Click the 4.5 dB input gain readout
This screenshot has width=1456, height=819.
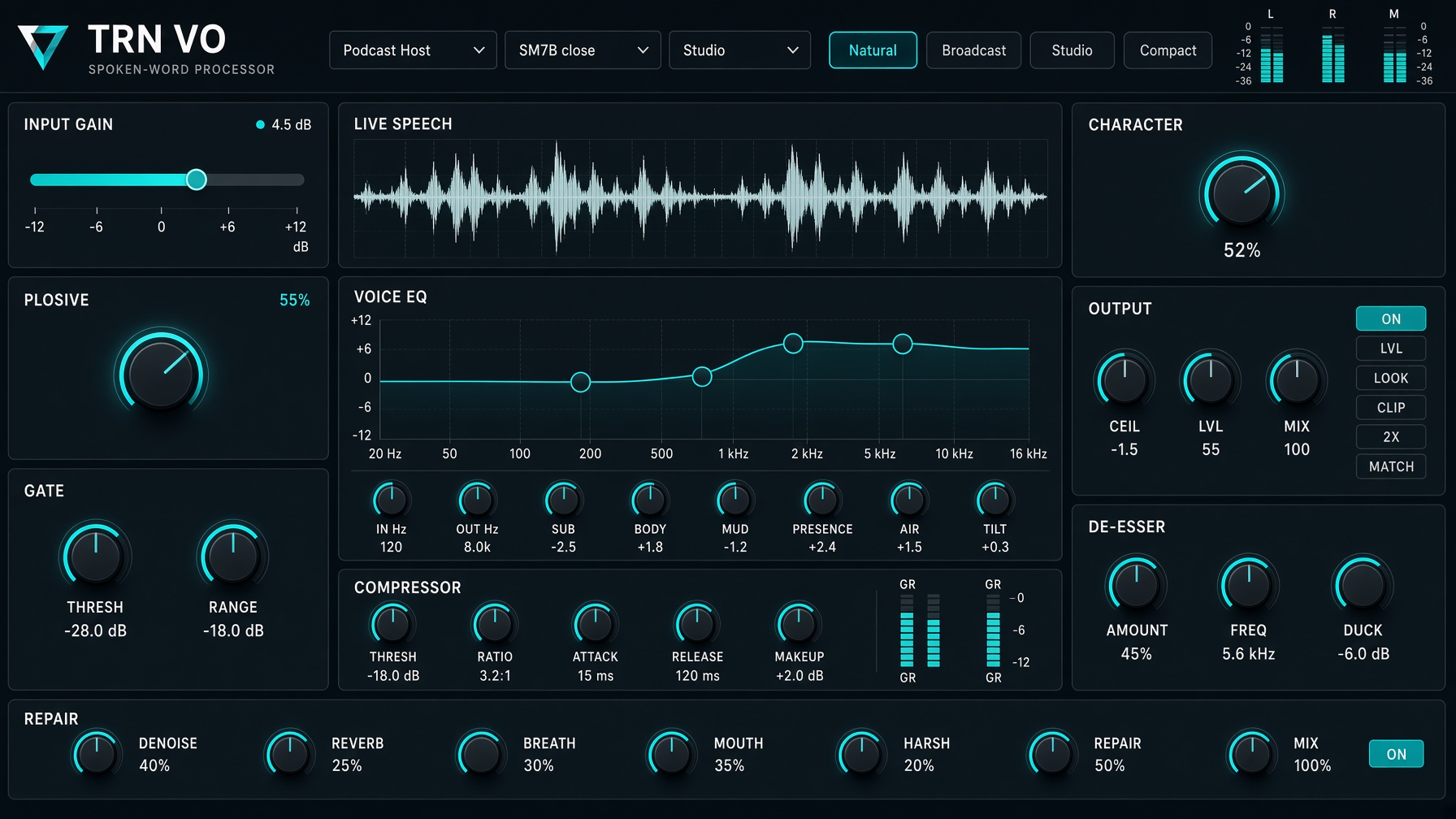point(291,124)
